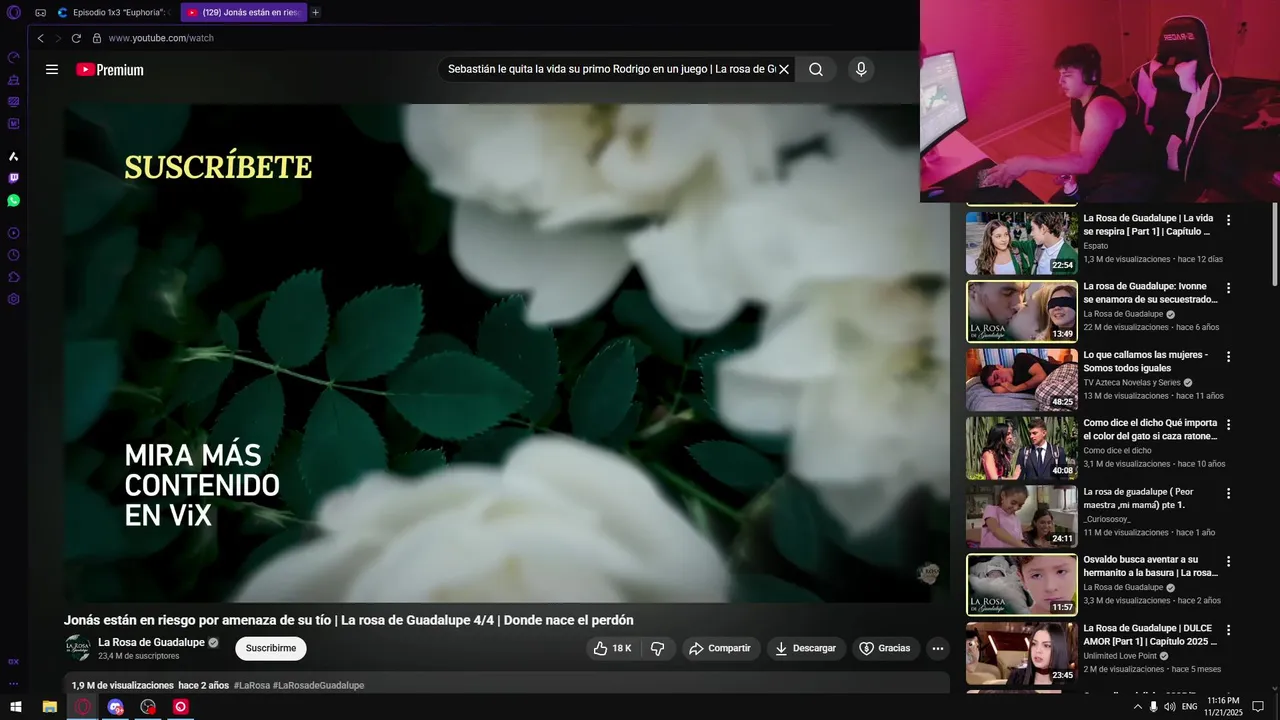
Task: Open the Windows Start menu
Action: coord(16,707)
